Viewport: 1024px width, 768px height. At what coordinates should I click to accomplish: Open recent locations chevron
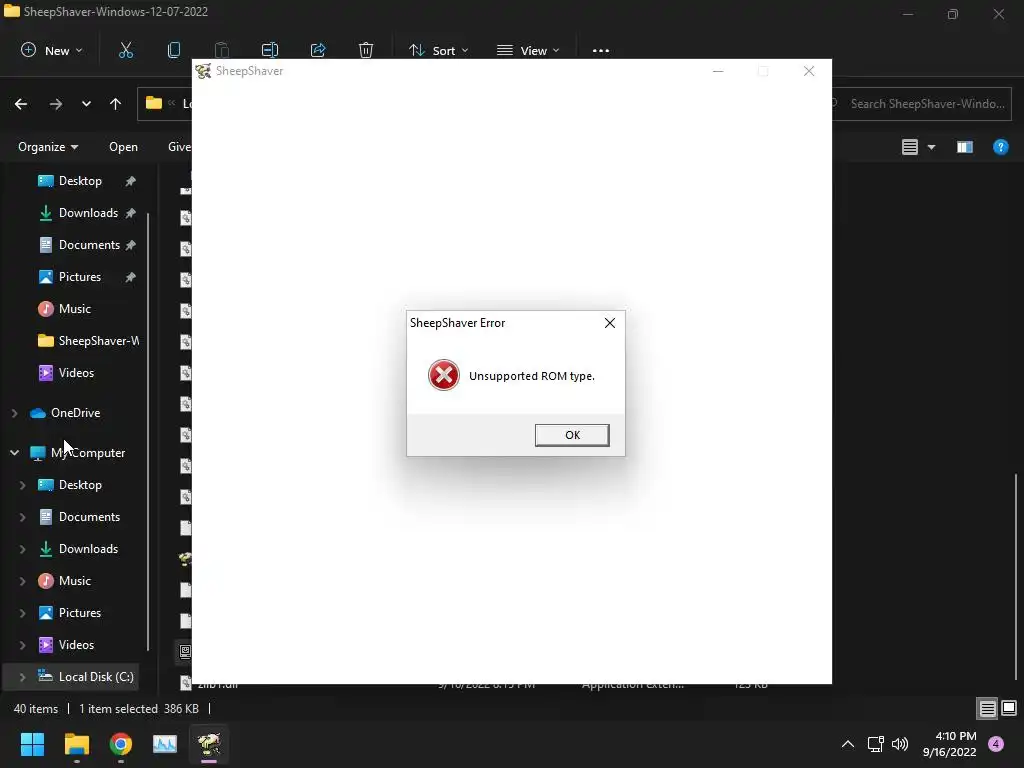(86, 104)
